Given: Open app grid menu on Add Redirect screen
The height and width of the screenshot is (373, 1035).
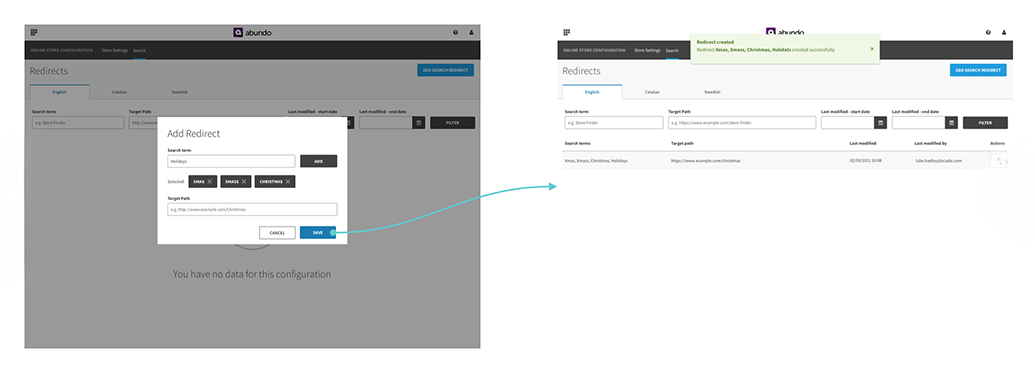Looking at the screenshot, I should pos(34,32).
